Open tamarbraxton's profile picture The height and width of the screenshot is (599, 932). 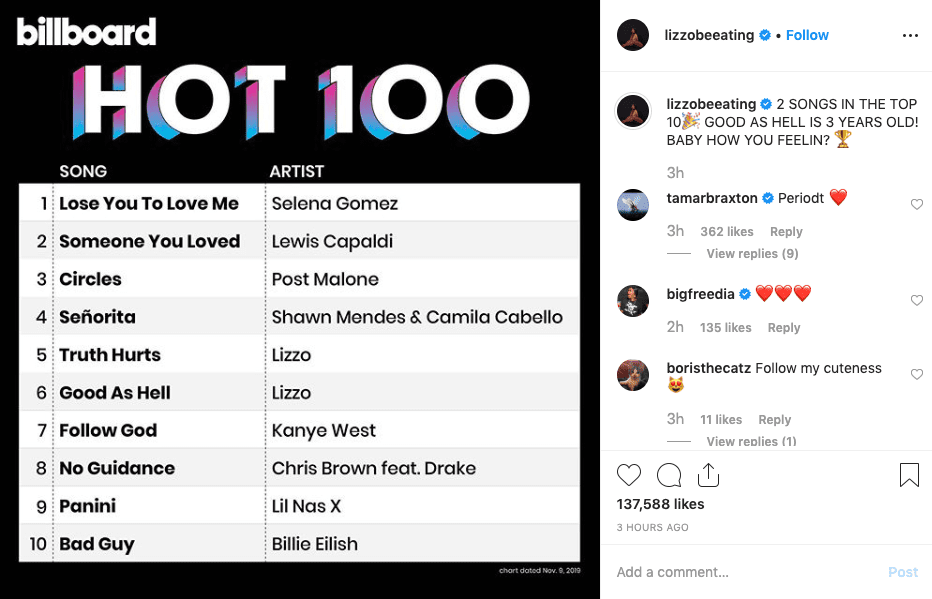click(632, 205)
